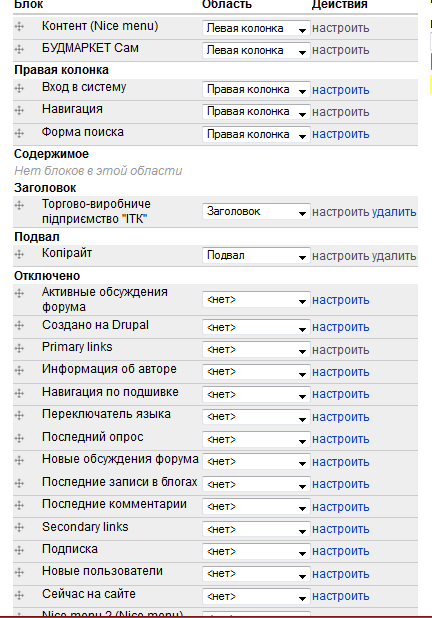Click drag handle next to Primary links
This screenshot has height=618, width=432.
(x=19, y=348)
